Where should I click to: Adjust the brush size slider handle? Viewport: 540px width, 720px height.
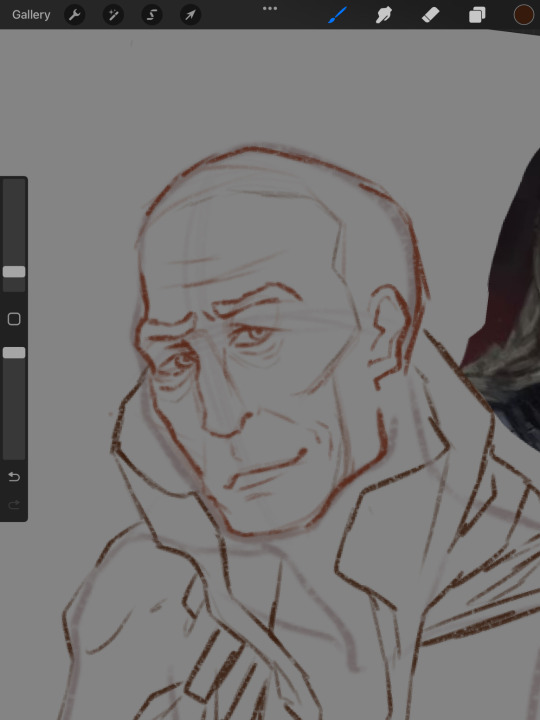coord(14,271)
